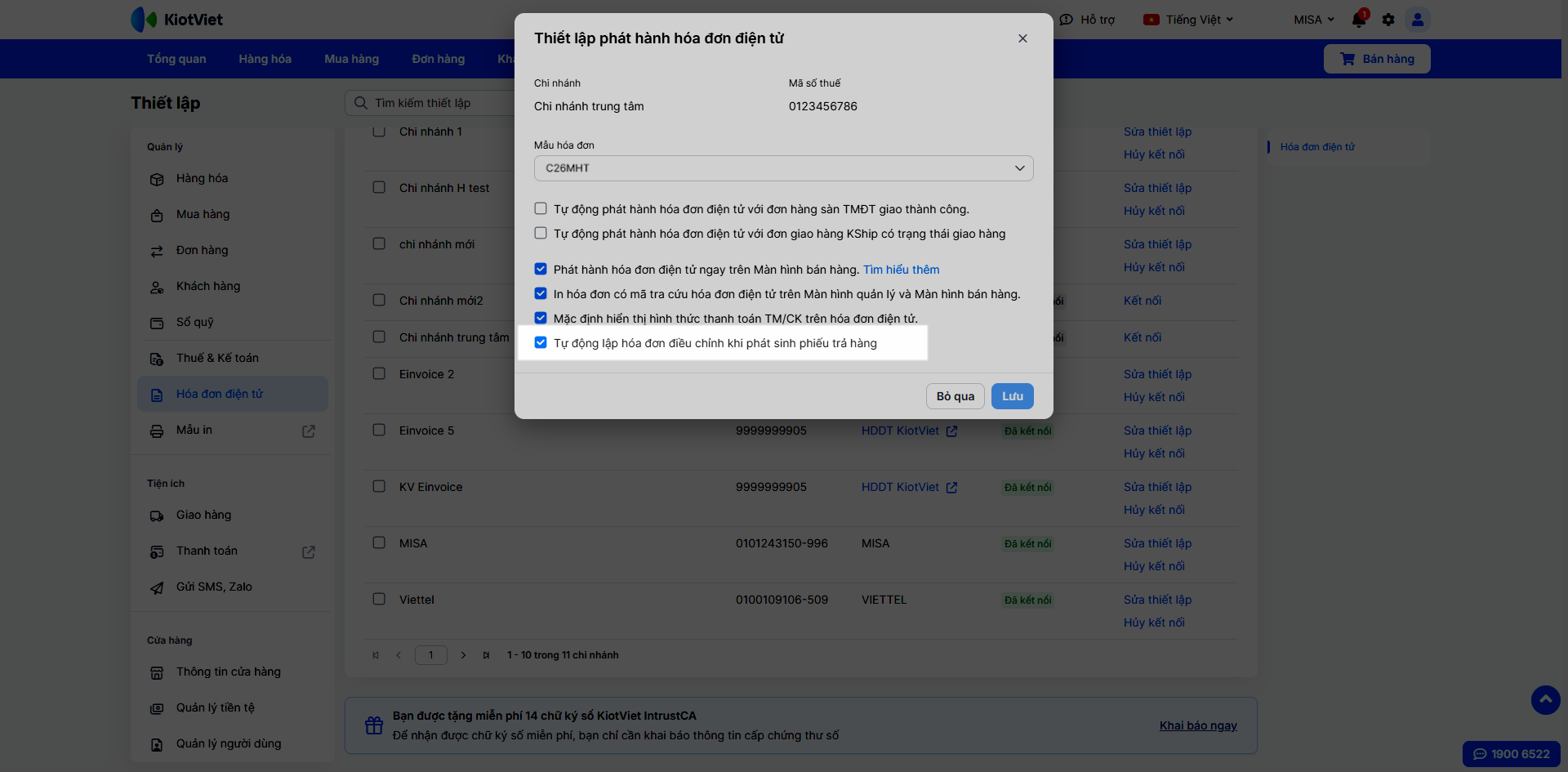Click Kết nối for Chi nhánh mới2
Viewport: 1568px width, 772px height.
[x=1143, y=301]
